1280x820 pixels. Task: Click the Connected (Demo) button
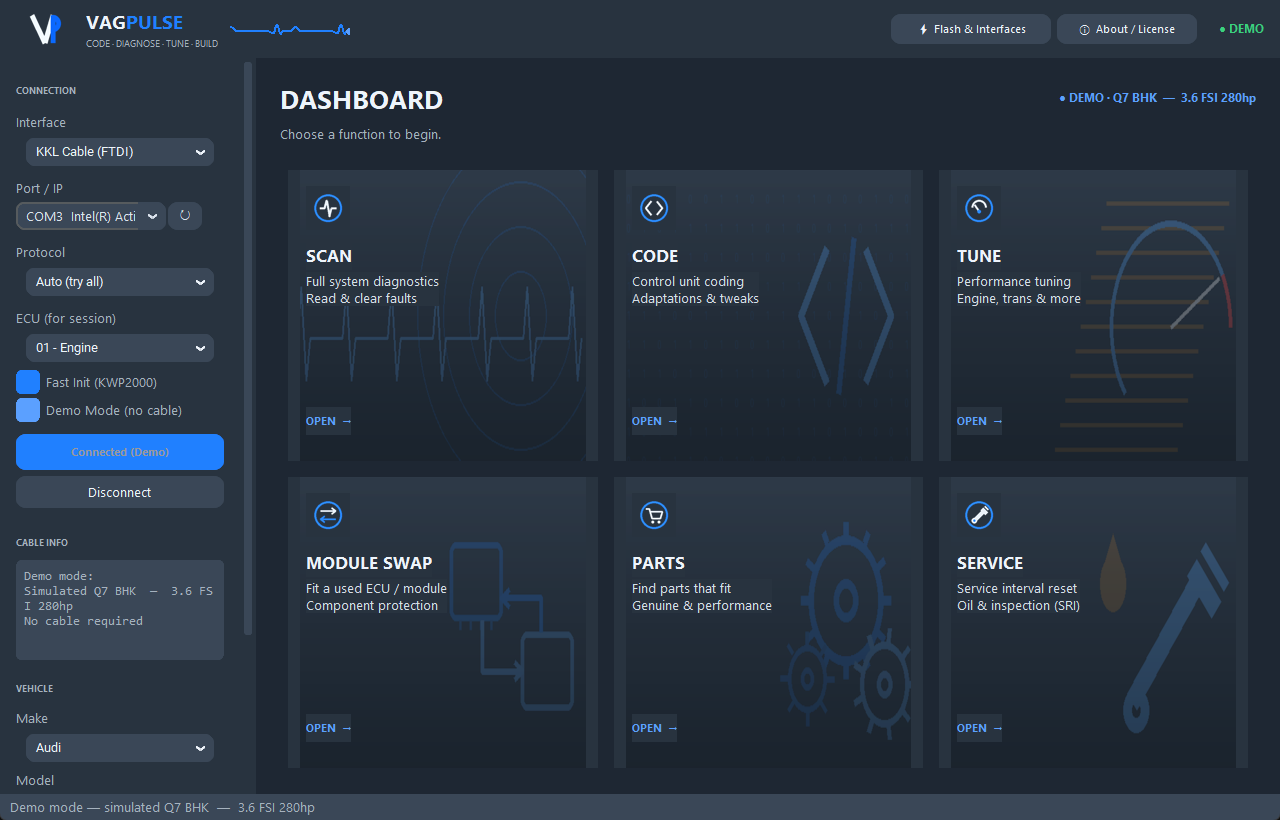pyautogui.click(x=120, y=452)
